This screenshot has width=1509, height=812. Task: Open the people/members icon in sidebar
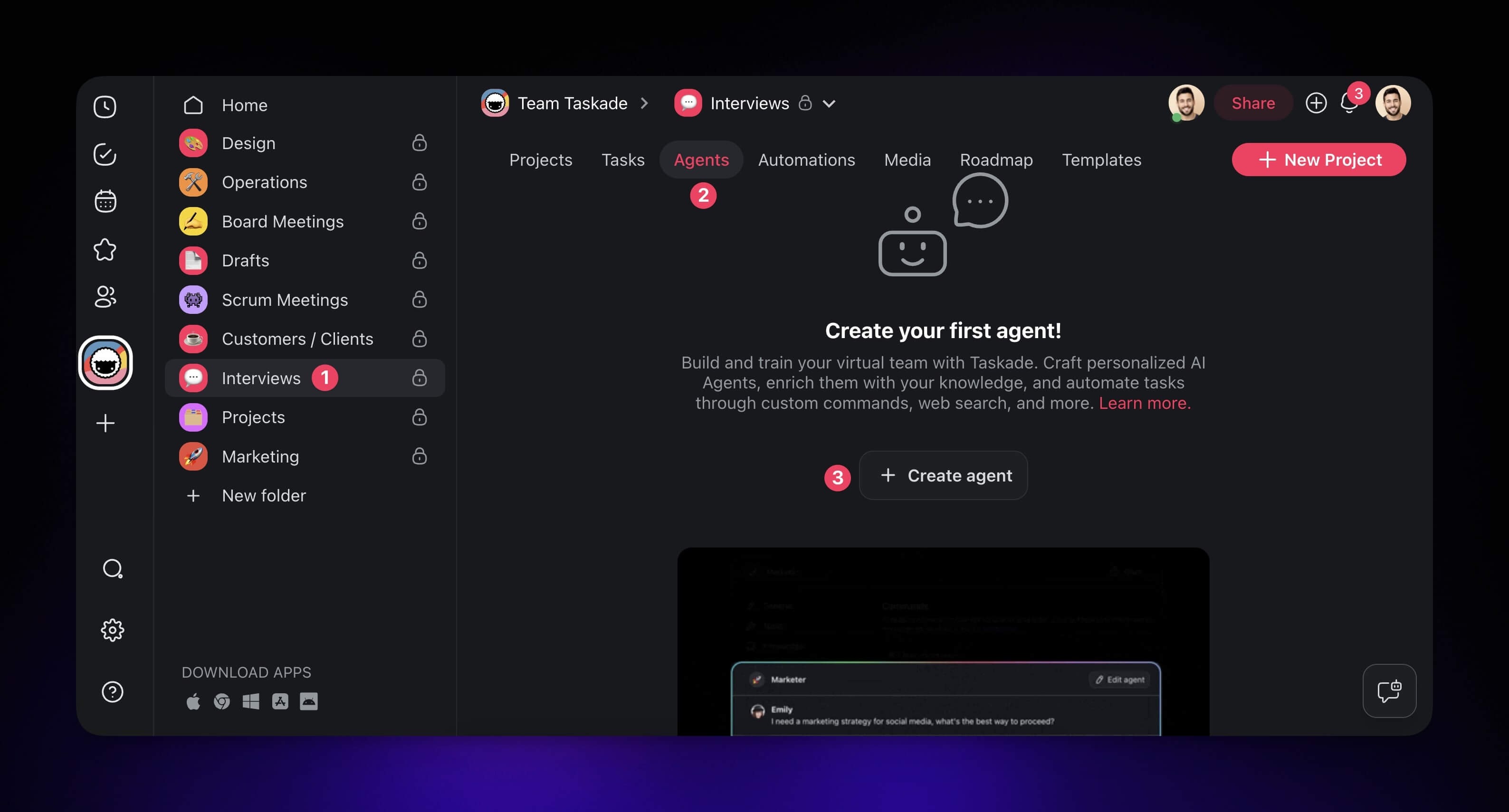pyautogui.click(x=105, y=297)
